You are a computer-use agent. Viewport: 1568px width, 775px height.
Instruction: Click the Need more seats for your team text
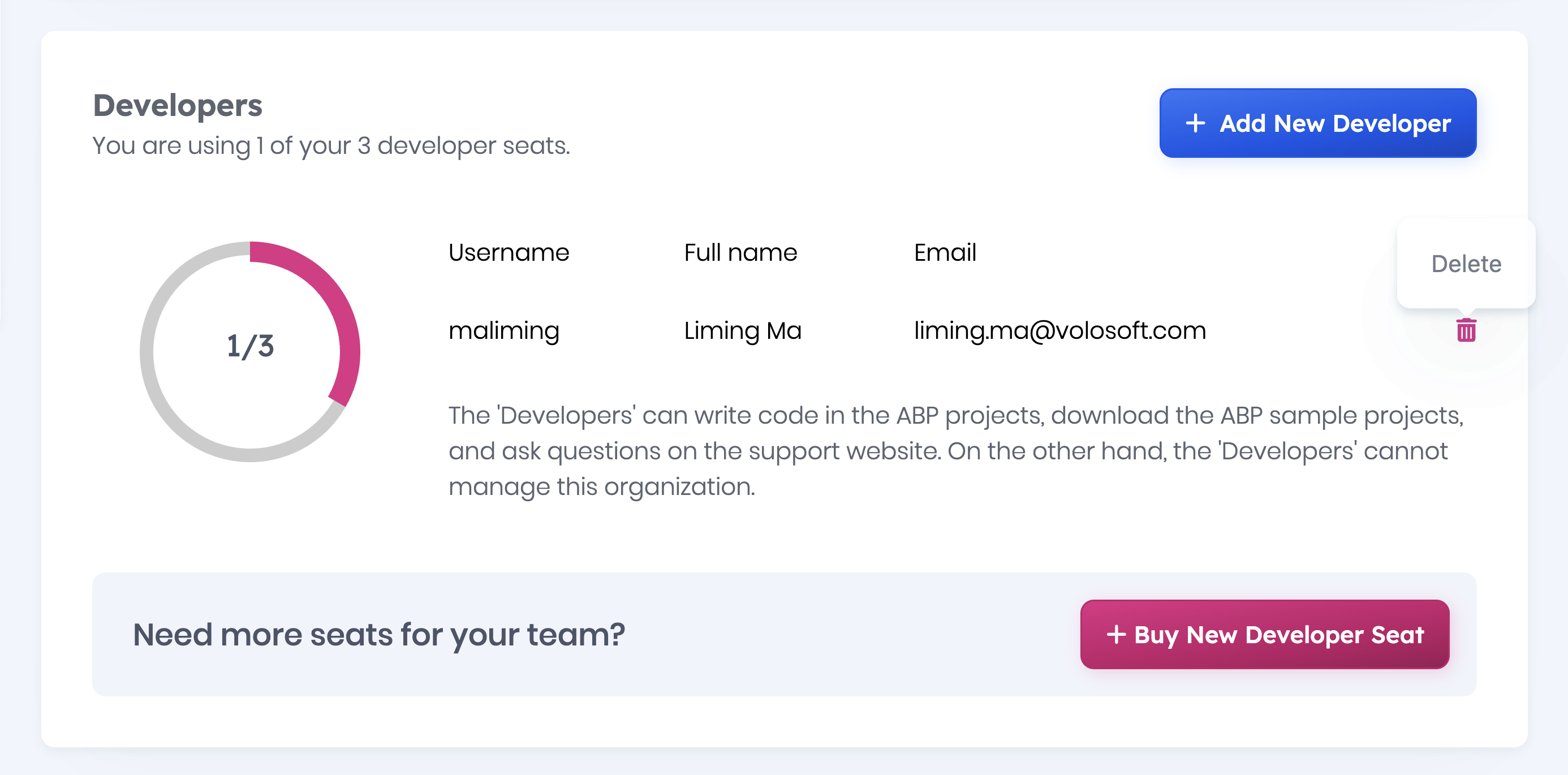tap(378, 634)
